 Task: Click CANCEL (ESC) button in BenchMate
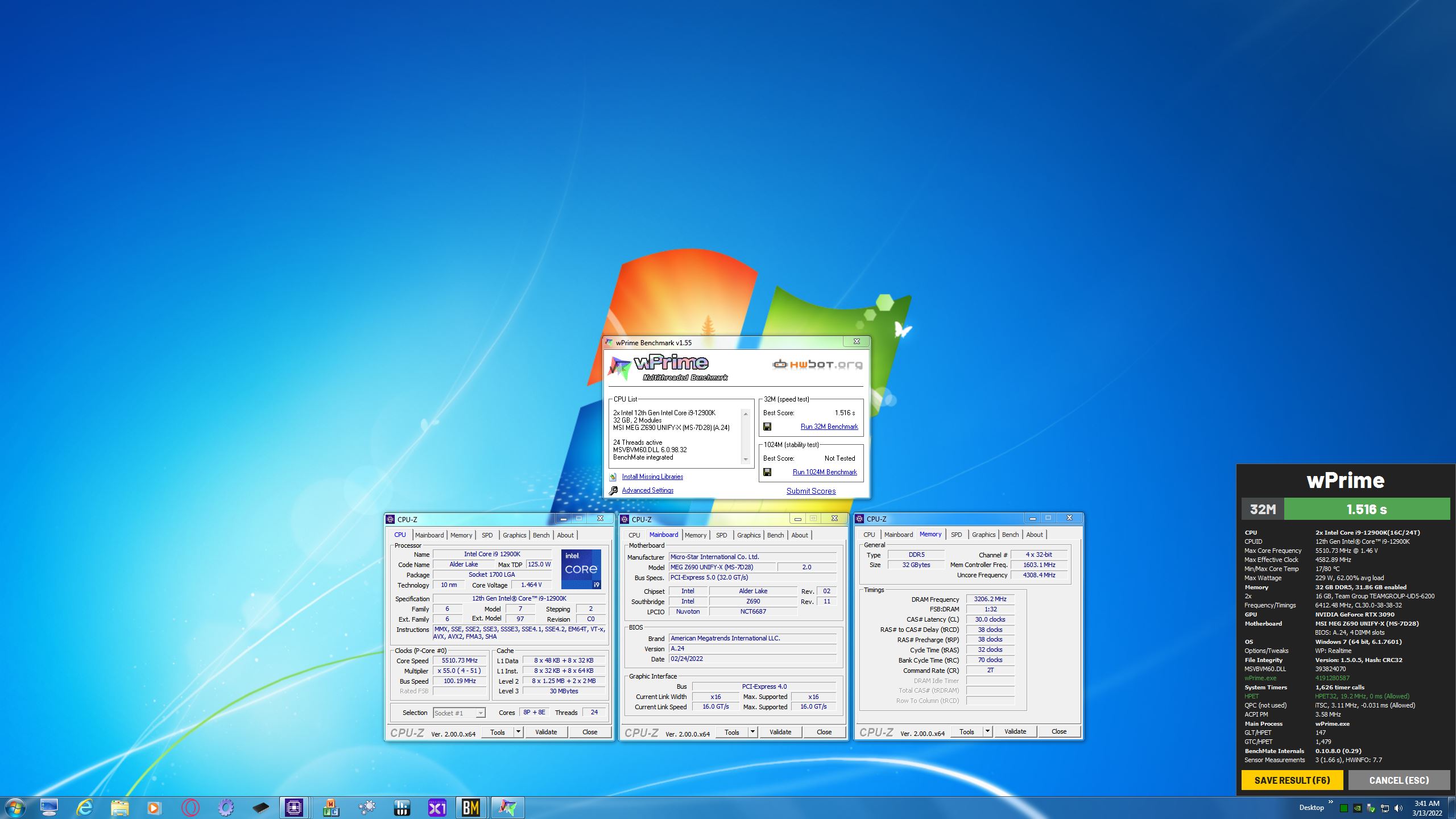point(1399,780)
